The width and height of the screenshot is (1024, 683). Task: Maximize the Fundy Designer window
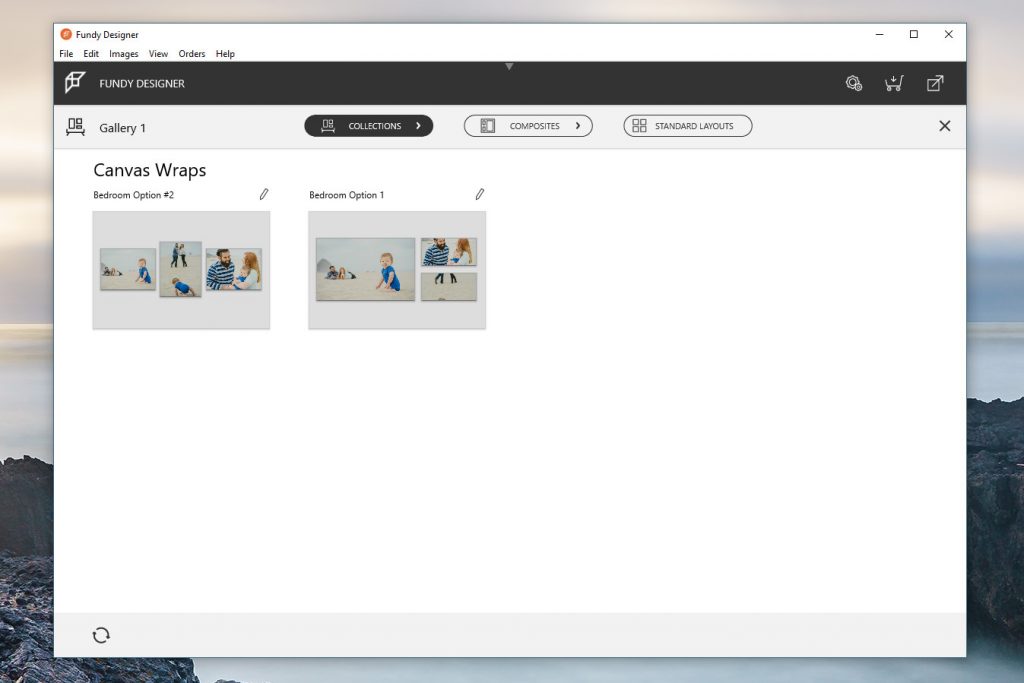pos(914,34)
